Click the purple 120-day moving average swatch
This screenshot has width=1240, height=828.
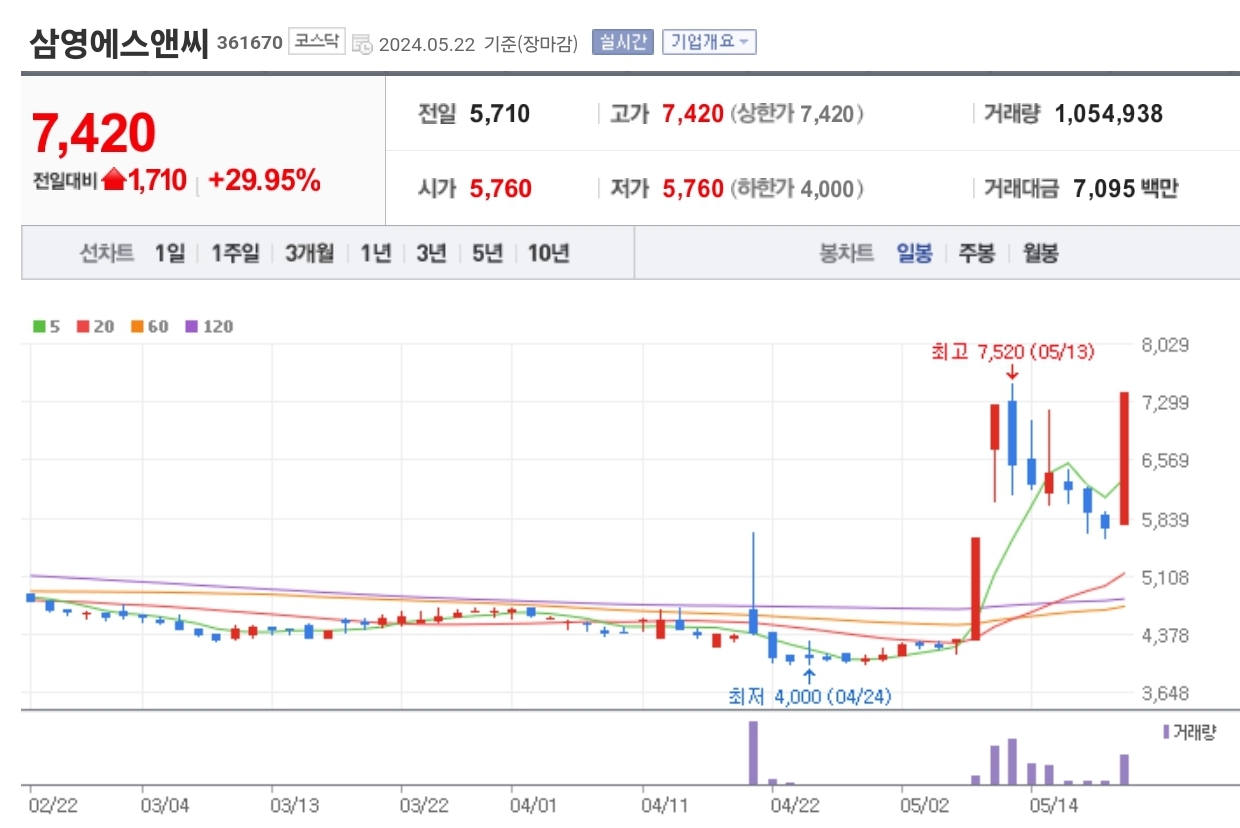(191, 326)
